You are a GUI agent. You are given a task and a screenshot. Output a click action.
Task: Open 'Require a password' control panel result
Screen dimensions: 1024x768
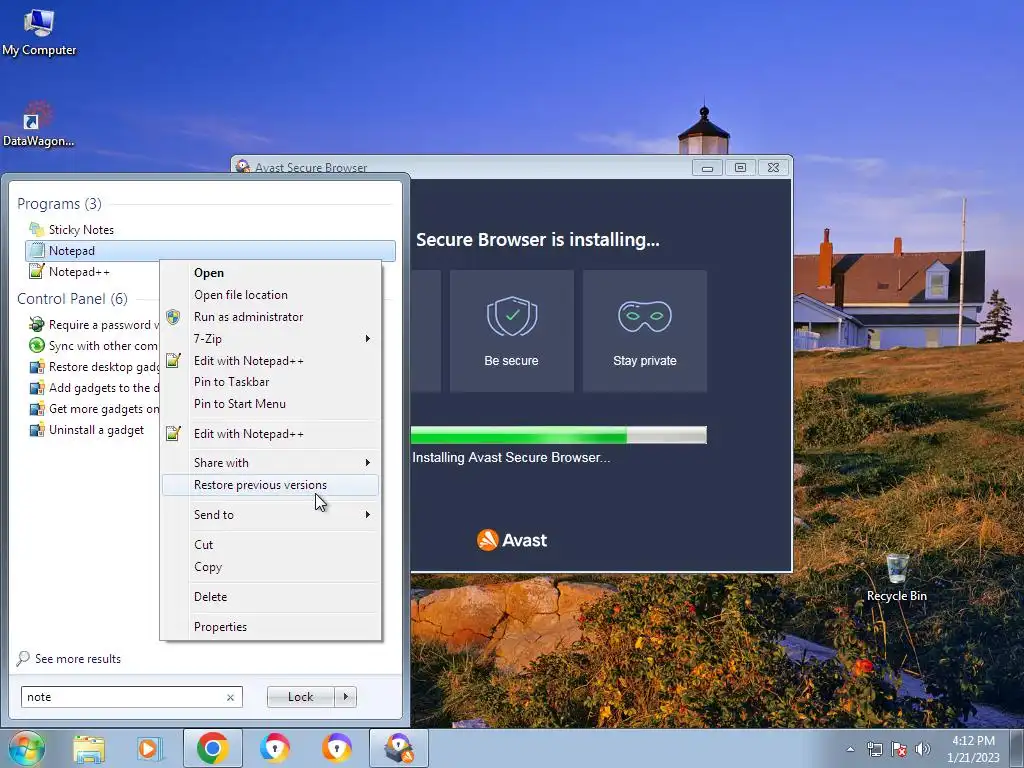pos(93,325)
